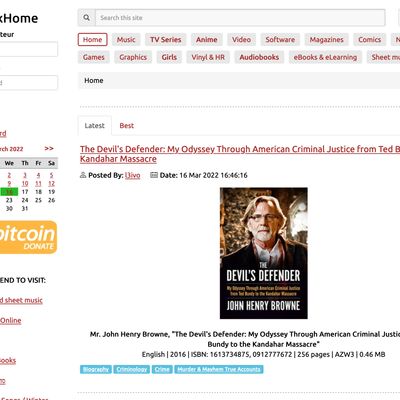
Task: Open the sheet music sidebar link
Action: coord(21,300)
